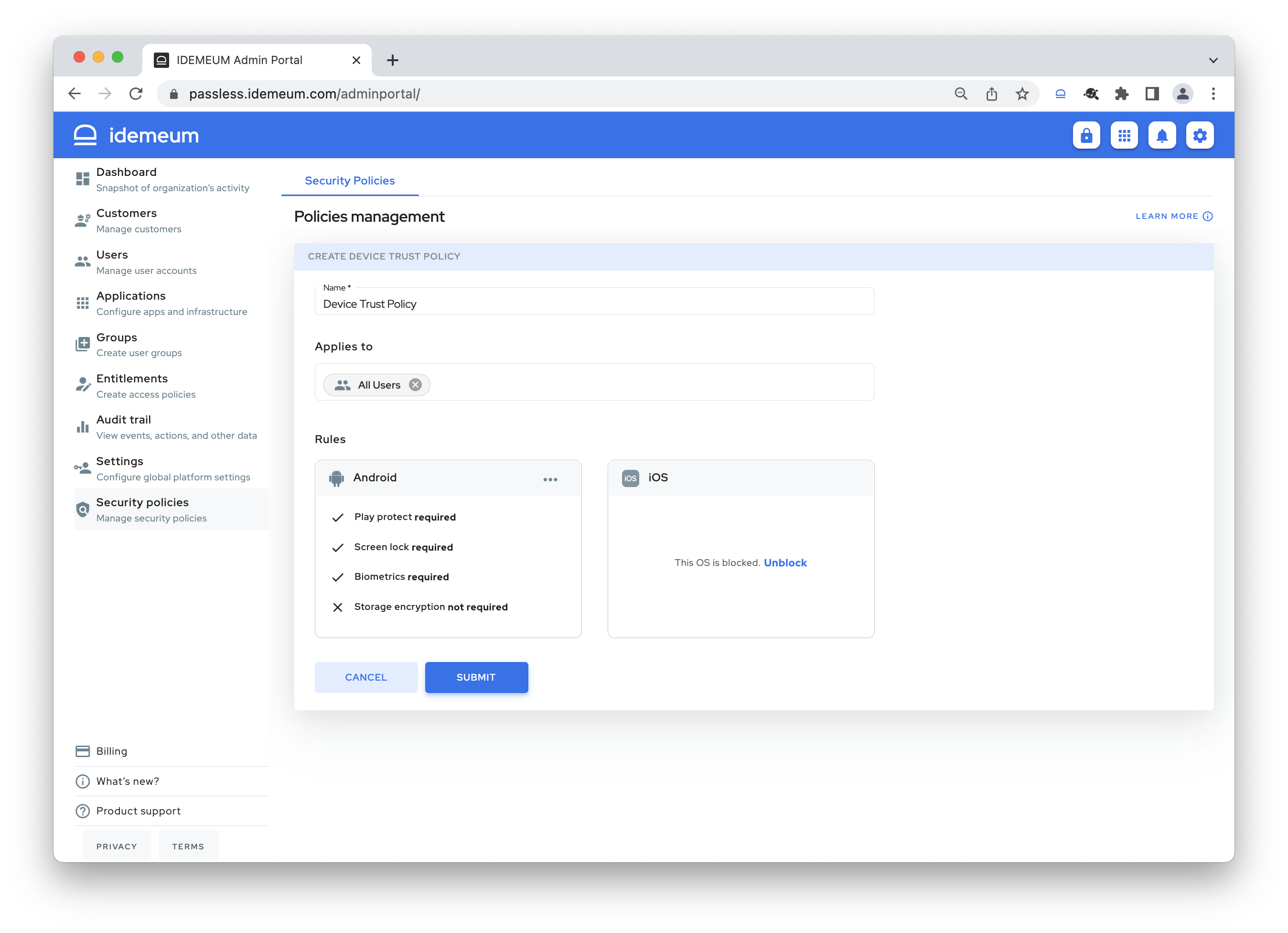The height and width of the screenshot is (933, 1288).
Task: Click the Groups sidebar icon
Action: [x=83, y=344]
